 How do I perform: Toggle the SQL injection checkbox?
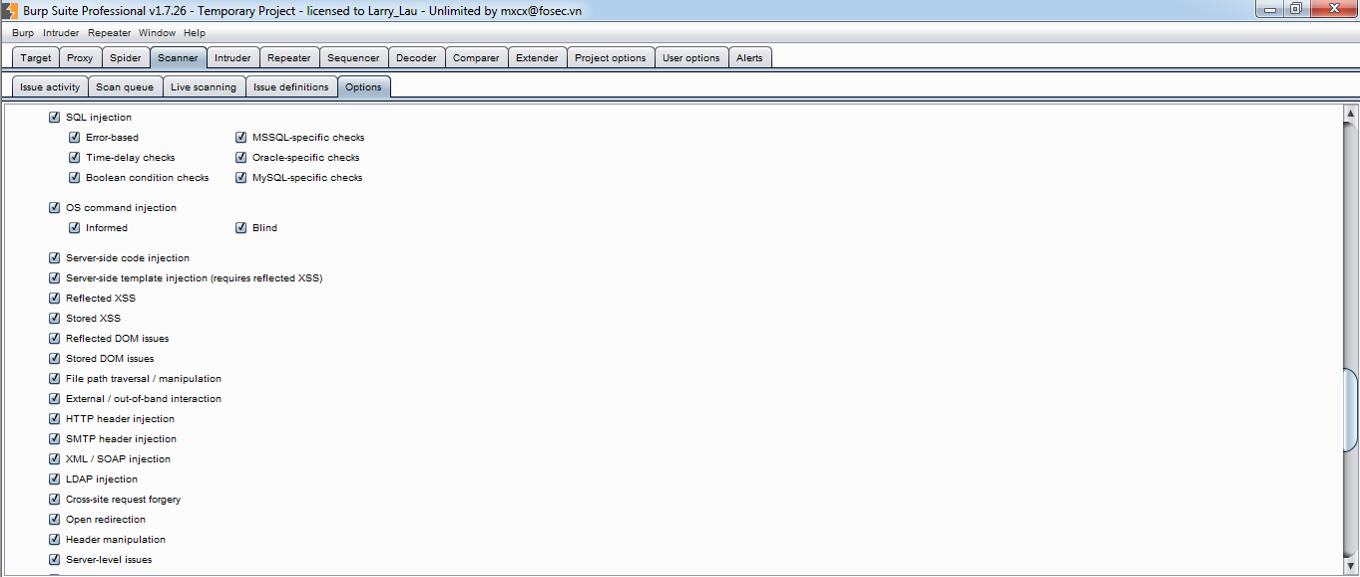[55, 117]
